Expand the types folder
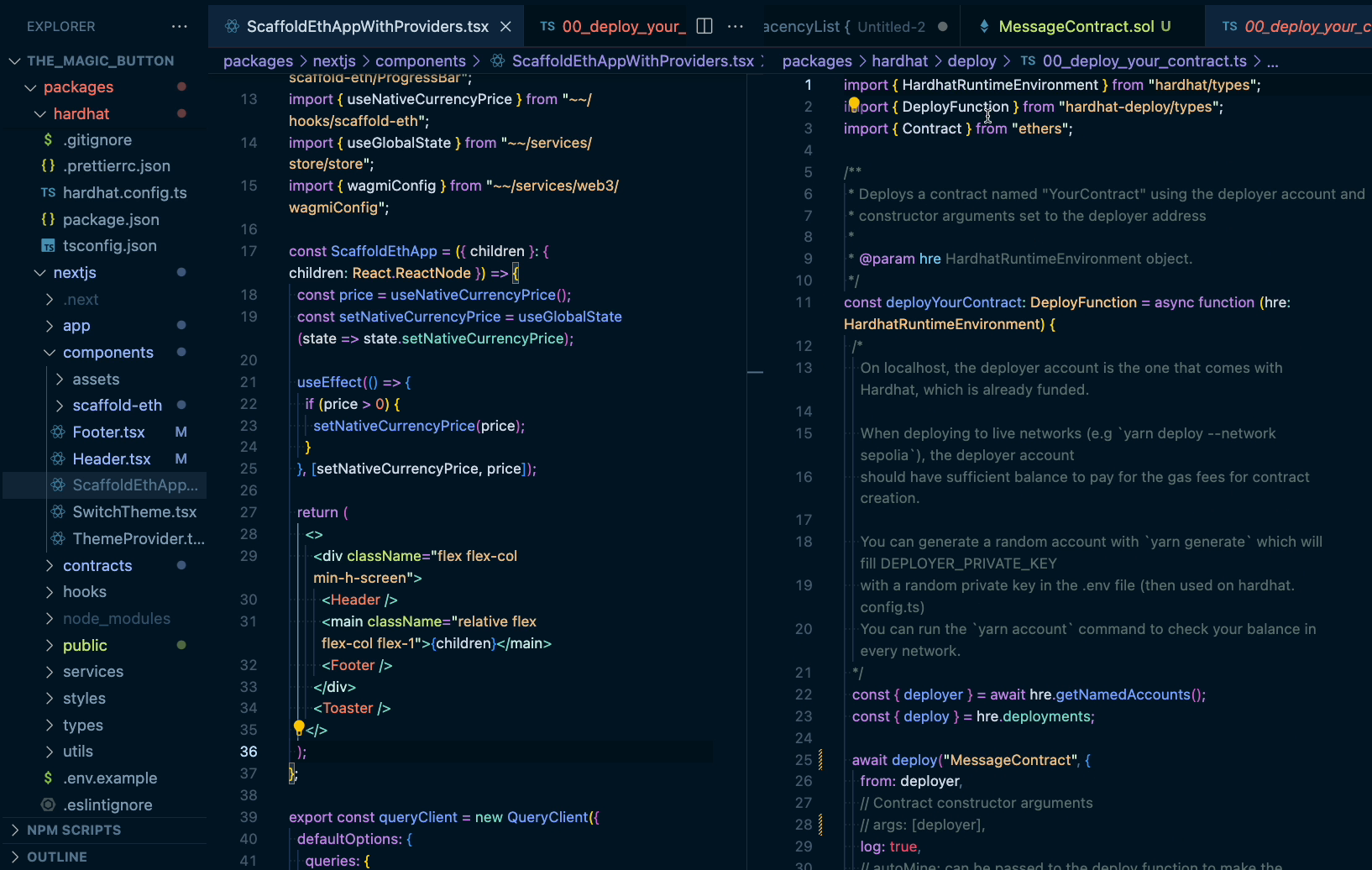The image size is (1372, 870). [x=50, y=725]
